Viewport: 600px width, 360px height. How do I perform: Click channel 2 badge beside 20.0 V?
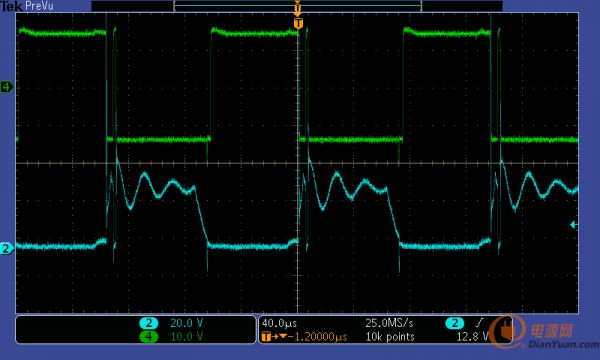pyautogui.click(x=148, y=323)
